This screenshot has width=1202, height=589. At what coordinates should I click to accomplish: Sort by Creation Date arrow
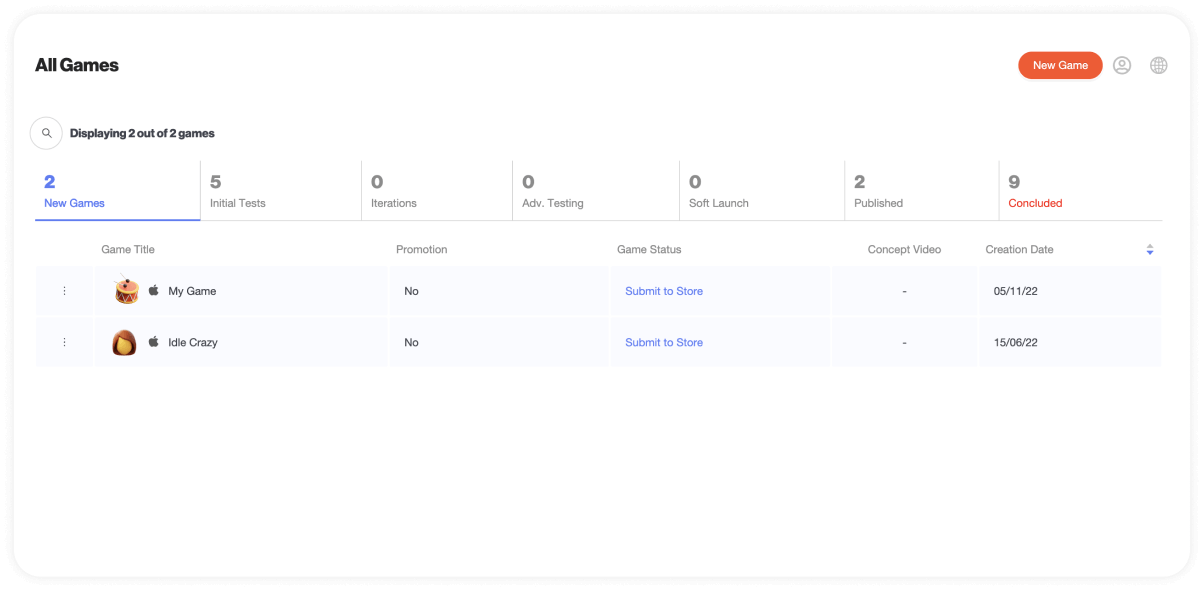point(1149,250)
